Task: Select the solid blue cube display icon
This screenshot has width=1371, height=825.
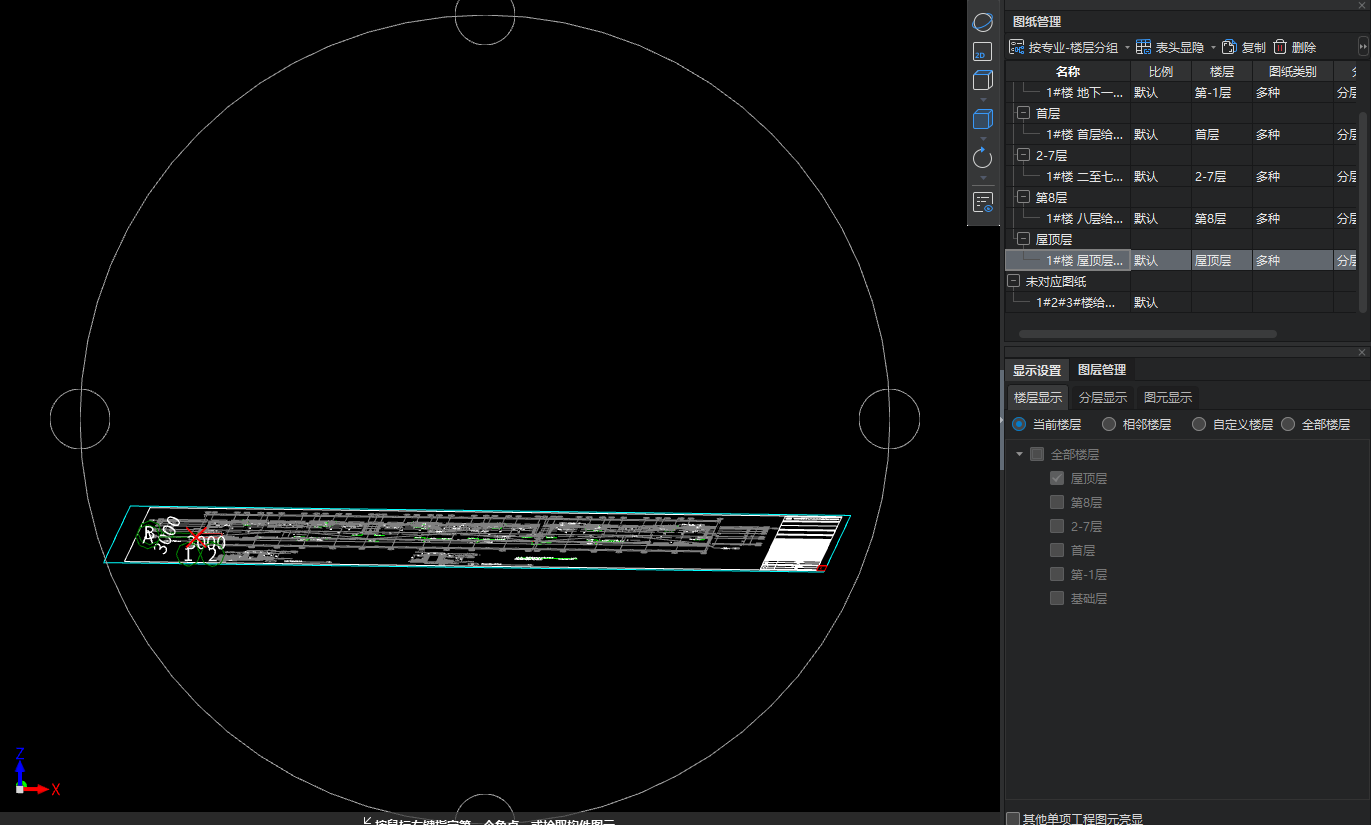Action: coord(982,120)
